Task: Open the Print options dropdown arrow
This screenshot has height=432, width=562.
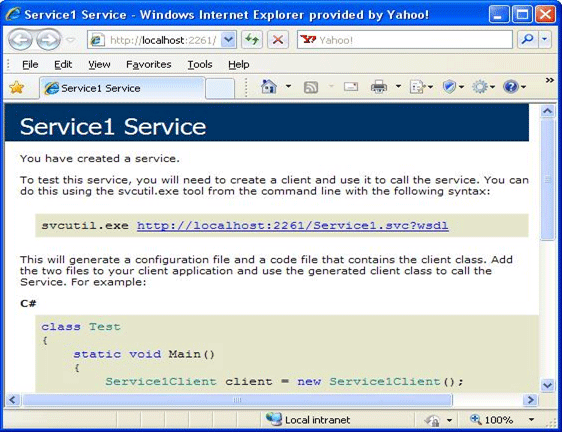Action: pos(398,86)
